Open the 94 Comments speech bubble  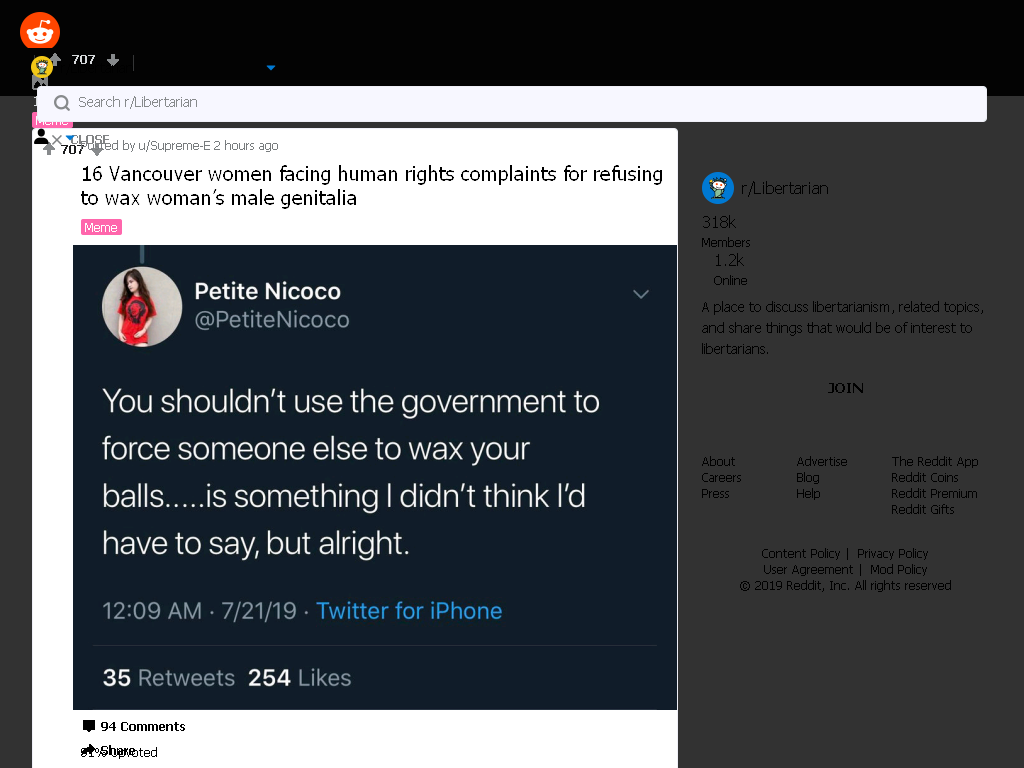[x=89, y=726]
